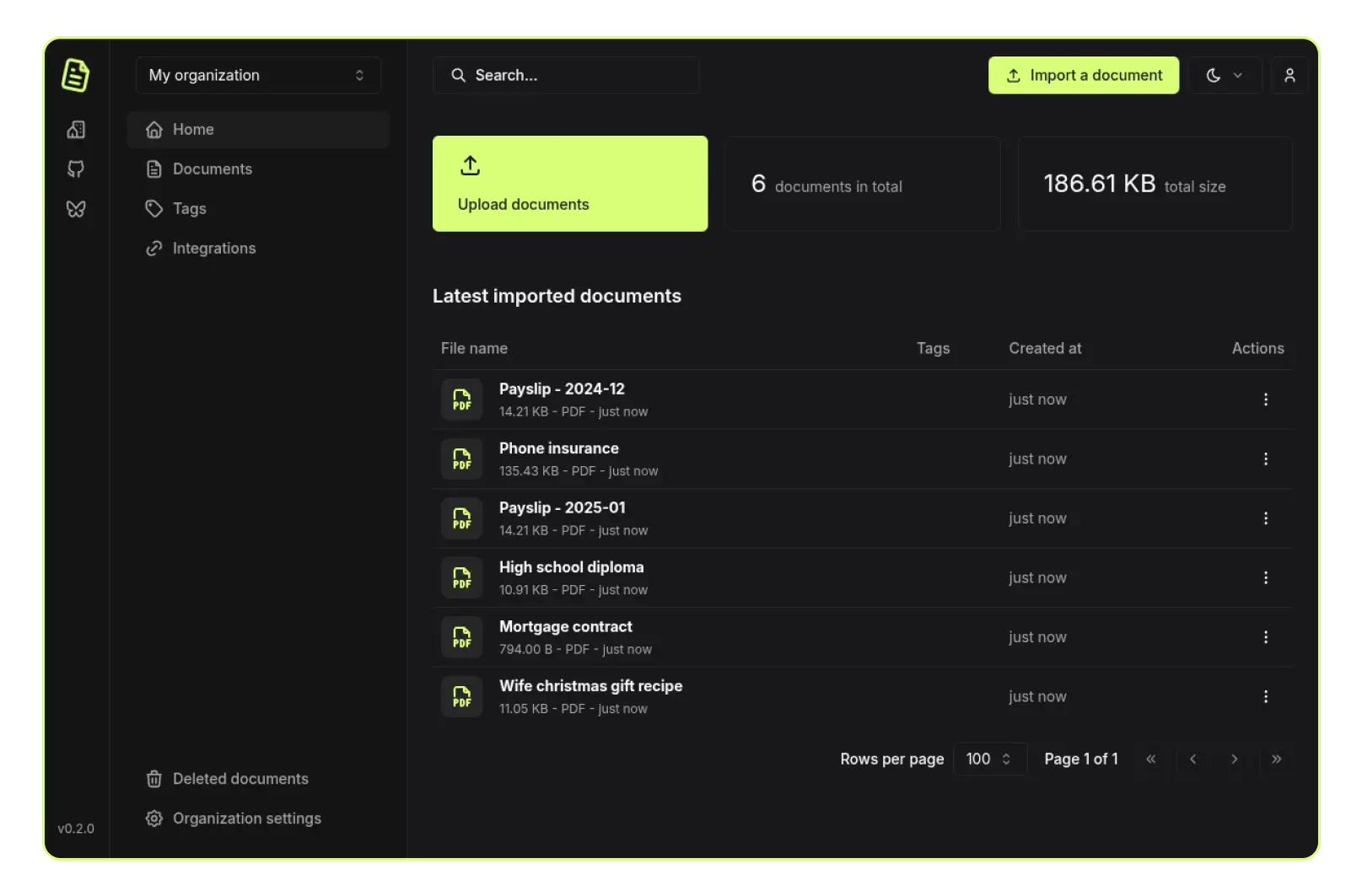Viewport: 1362px width, 896px height.
Task: Open the Mortgage contract document
Action: tap(565, 626)
